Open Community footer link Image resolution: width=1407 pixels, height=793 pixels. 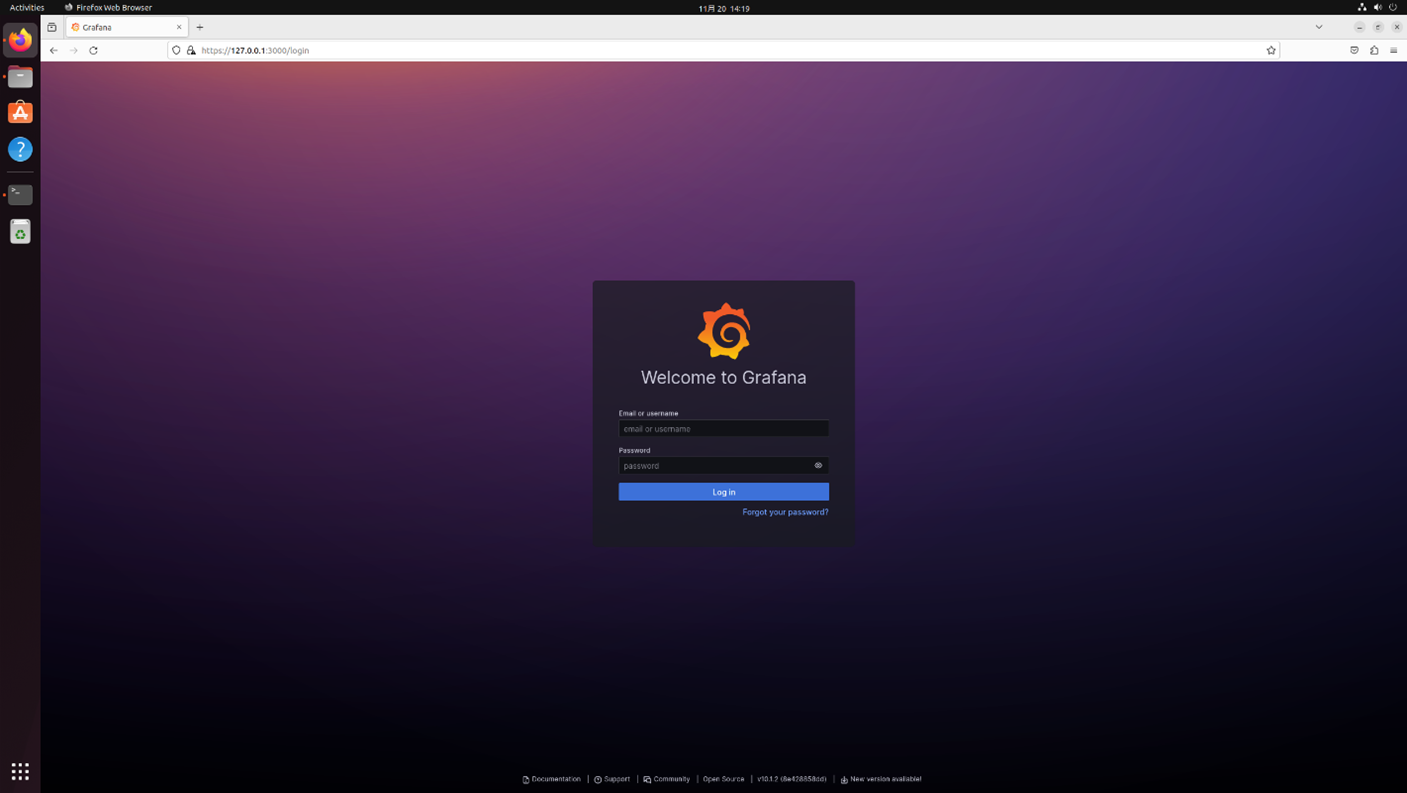[x=667, y=779]
